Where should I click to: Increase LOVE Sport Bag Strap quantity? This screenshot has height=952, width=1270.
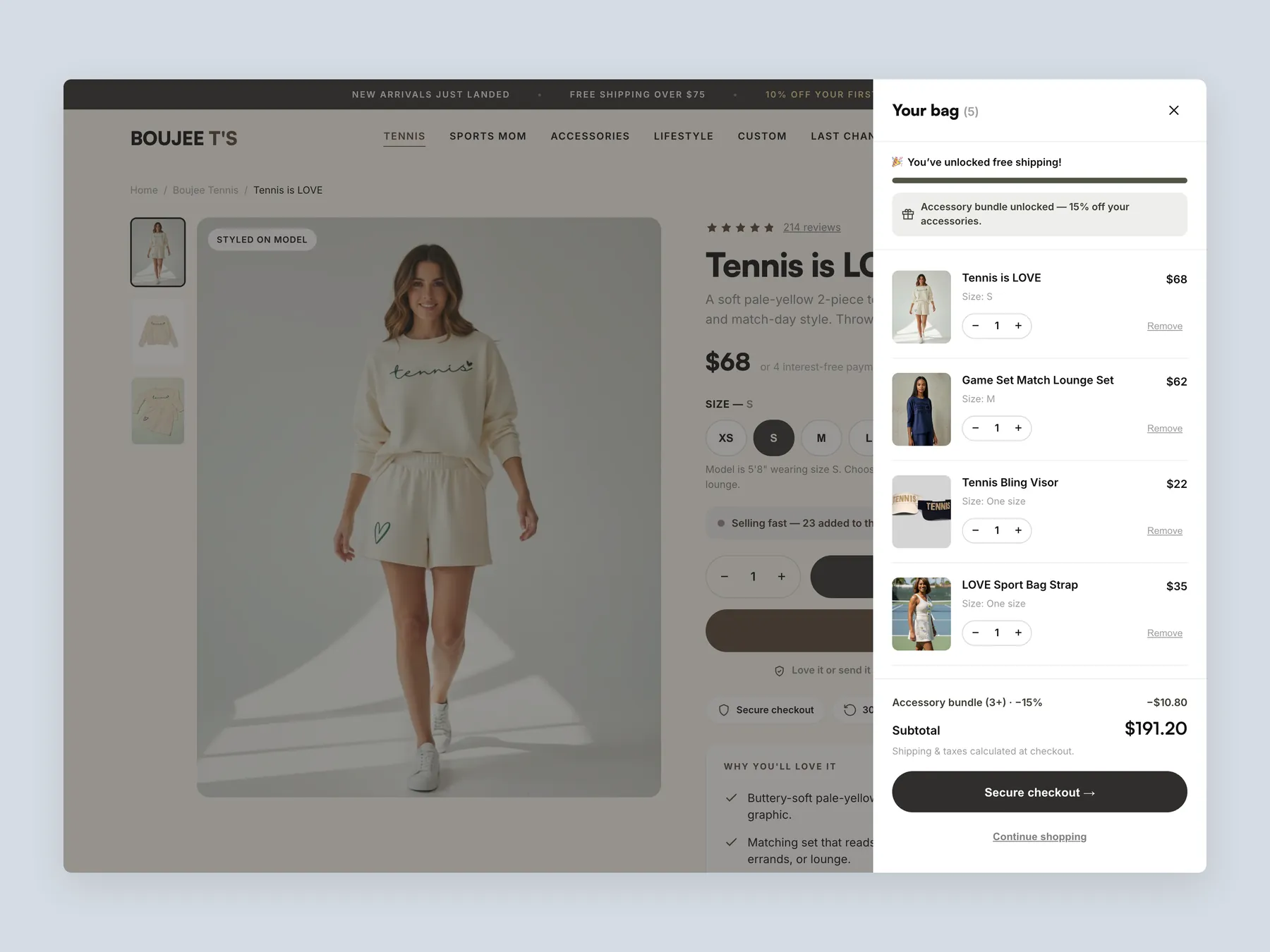(1018, 633)
